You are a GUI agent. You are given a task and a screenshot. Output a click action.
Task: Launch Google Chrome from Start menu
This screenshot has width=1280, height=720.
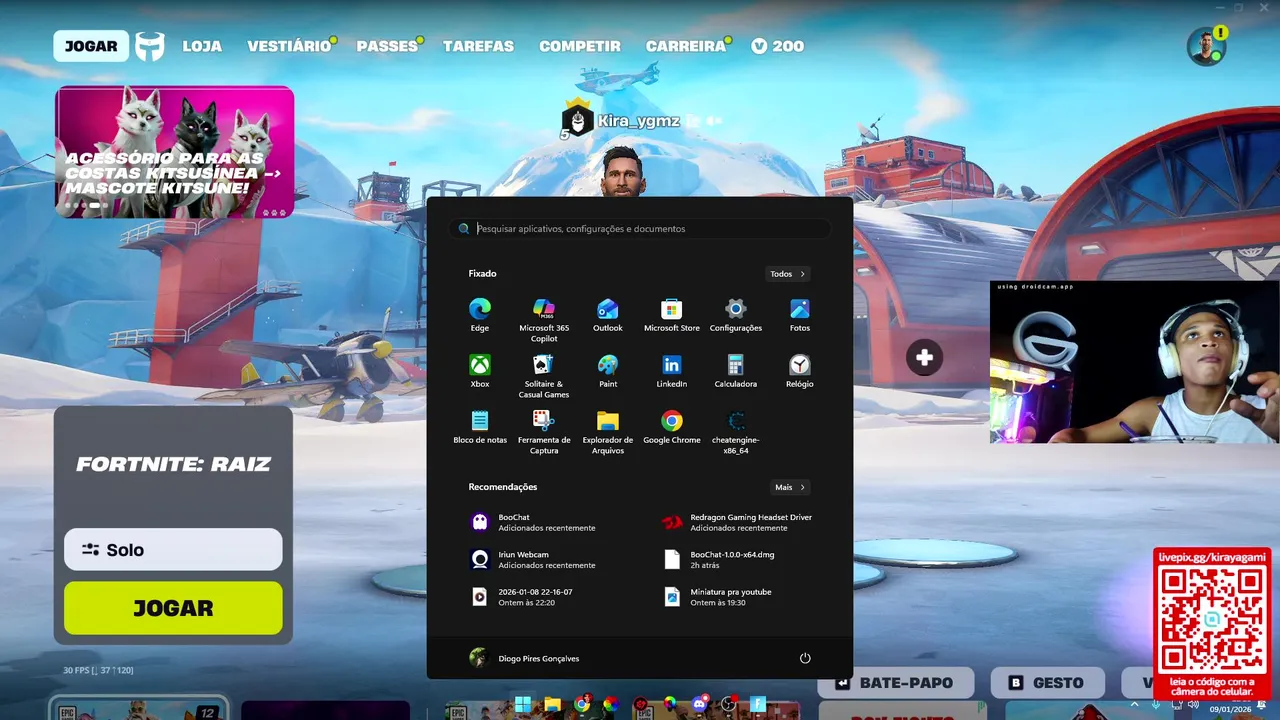(x=672, y=426)
